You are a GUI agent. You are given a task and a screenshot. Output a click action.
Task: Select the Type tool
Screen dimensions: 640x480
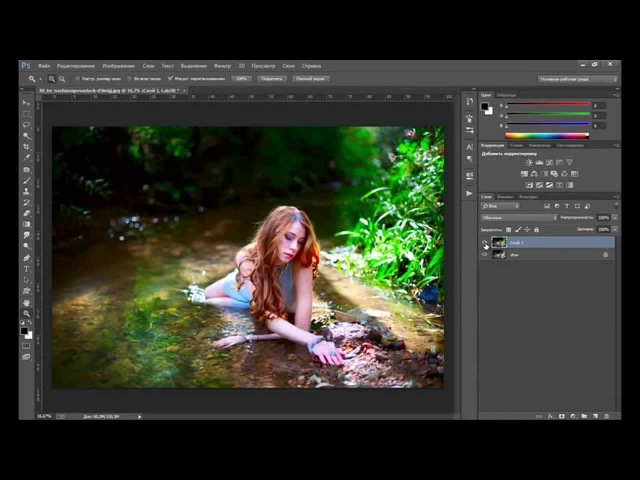click(26, 269)
